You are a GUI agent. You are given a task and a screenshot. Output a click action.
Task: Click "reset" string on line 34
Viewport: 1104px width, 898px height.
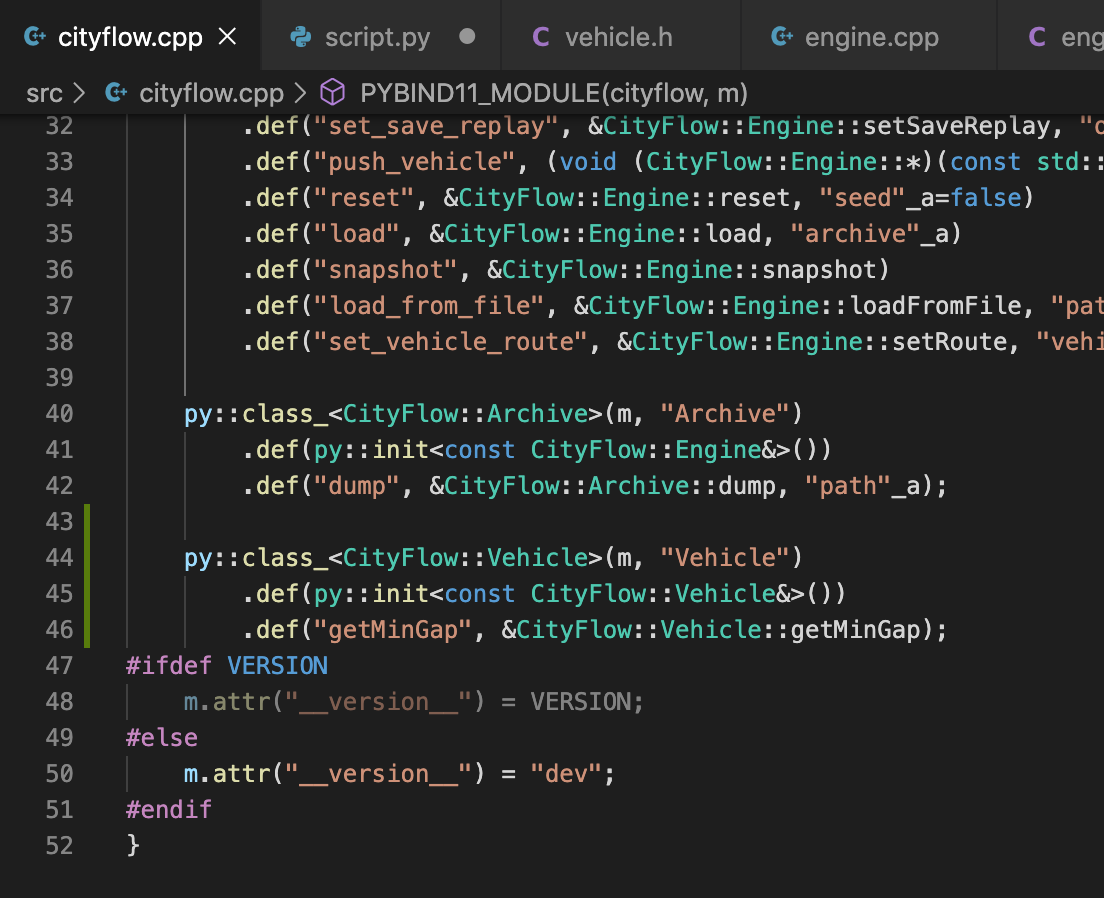click(x=364, y=198)
